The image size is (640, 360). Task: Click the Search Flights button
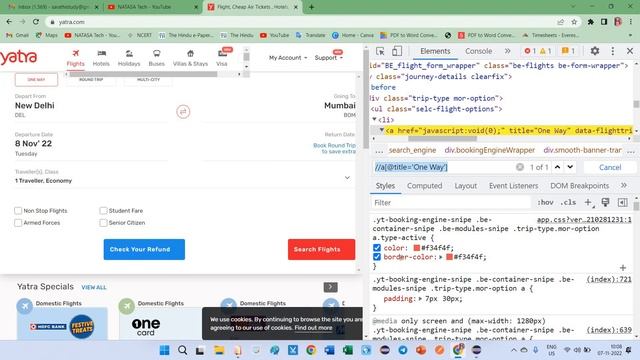click(321, 249)
